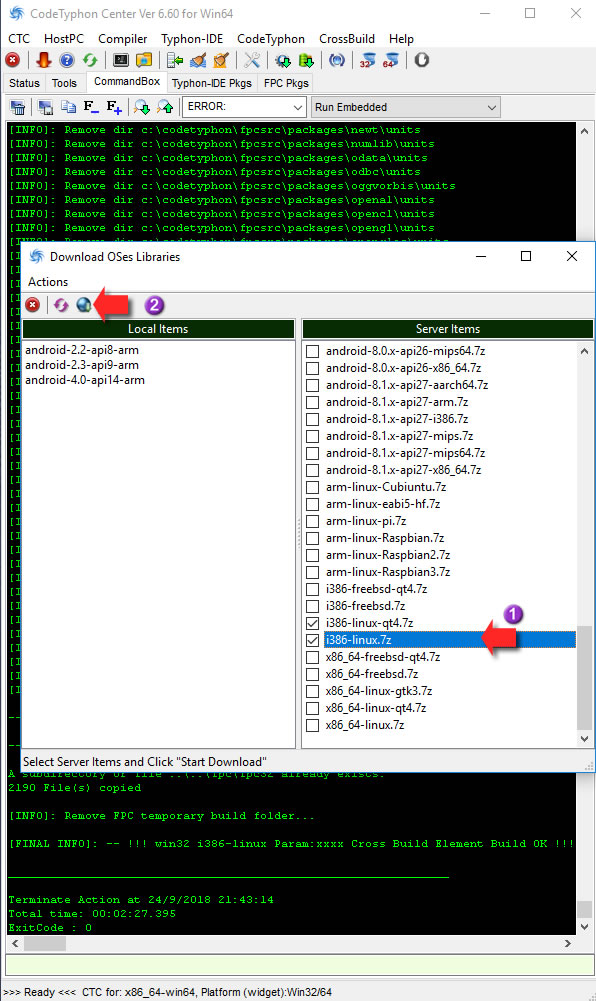This screenshot has height=1001, width=596.
Task: Check android-8.0.x-api26-mips64.7z checkbox
Action: [x=313, y=351]
